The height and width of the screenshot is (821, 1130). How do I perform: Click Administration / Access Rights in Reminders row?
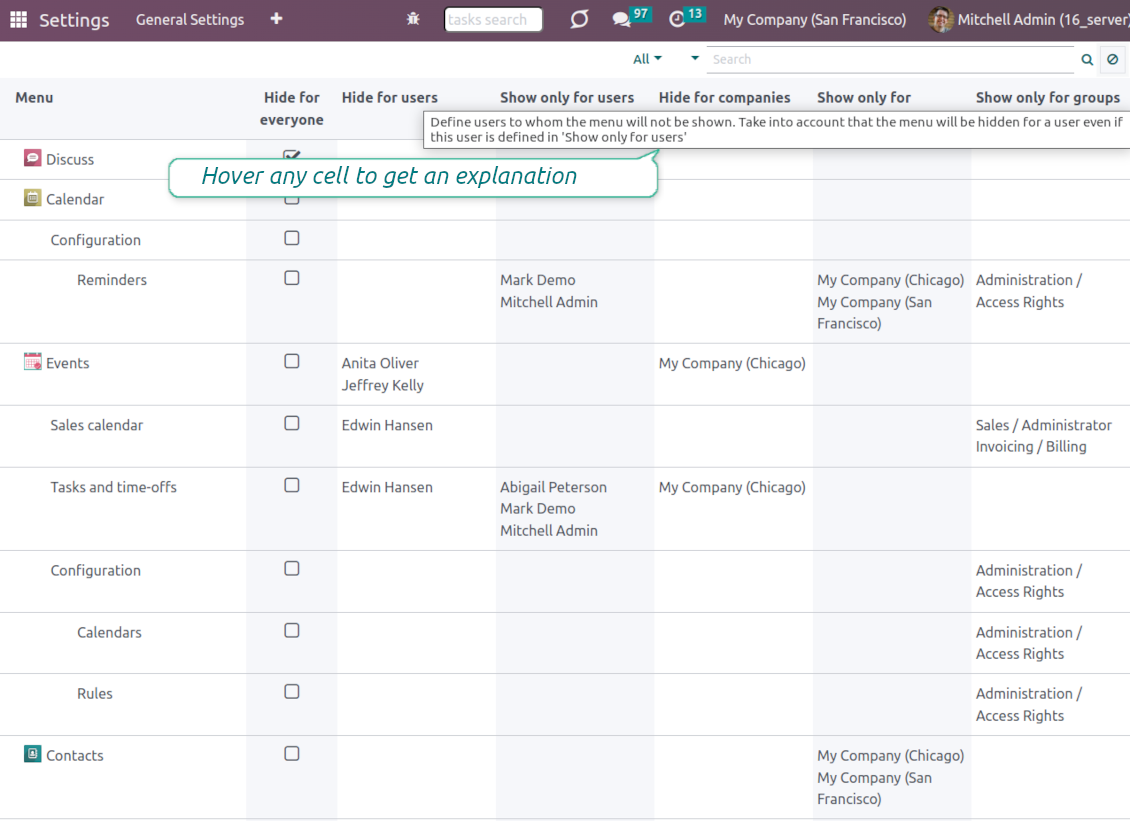(x=1028, y=290)
